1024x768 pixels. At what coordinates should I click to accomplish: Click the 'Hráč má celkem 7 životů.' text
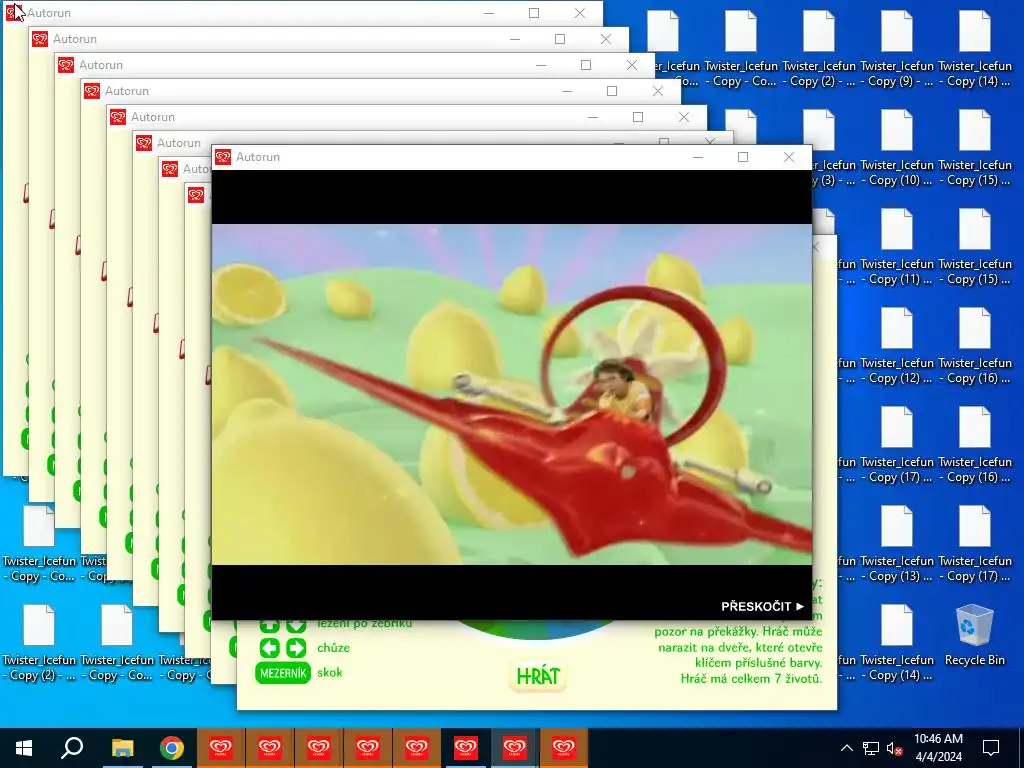[751, 679]
